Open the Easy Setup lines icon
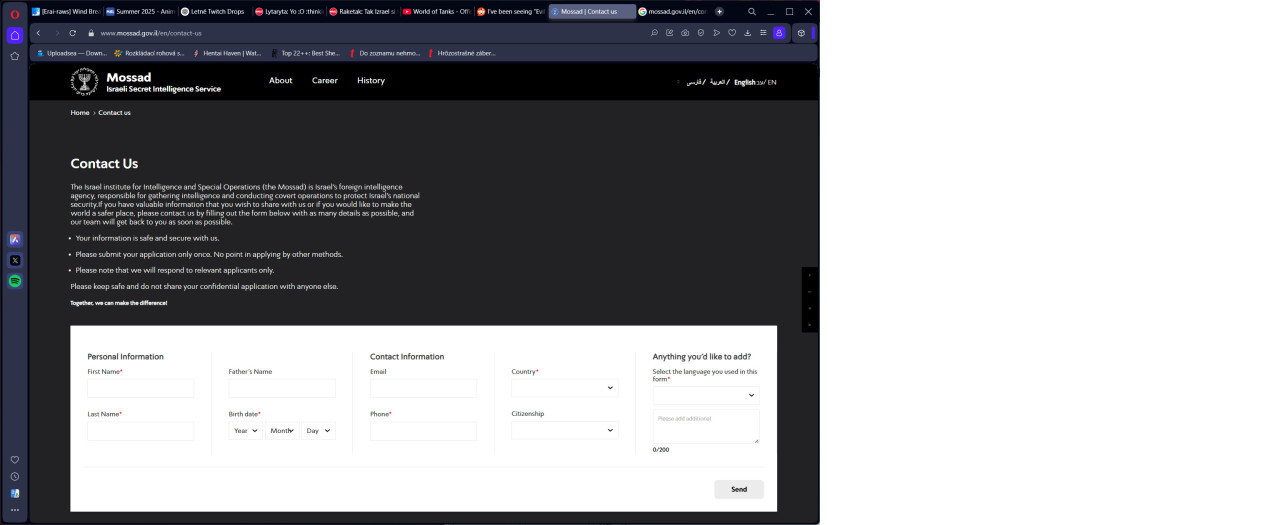The image size is (1280, 525). [763, 33]
